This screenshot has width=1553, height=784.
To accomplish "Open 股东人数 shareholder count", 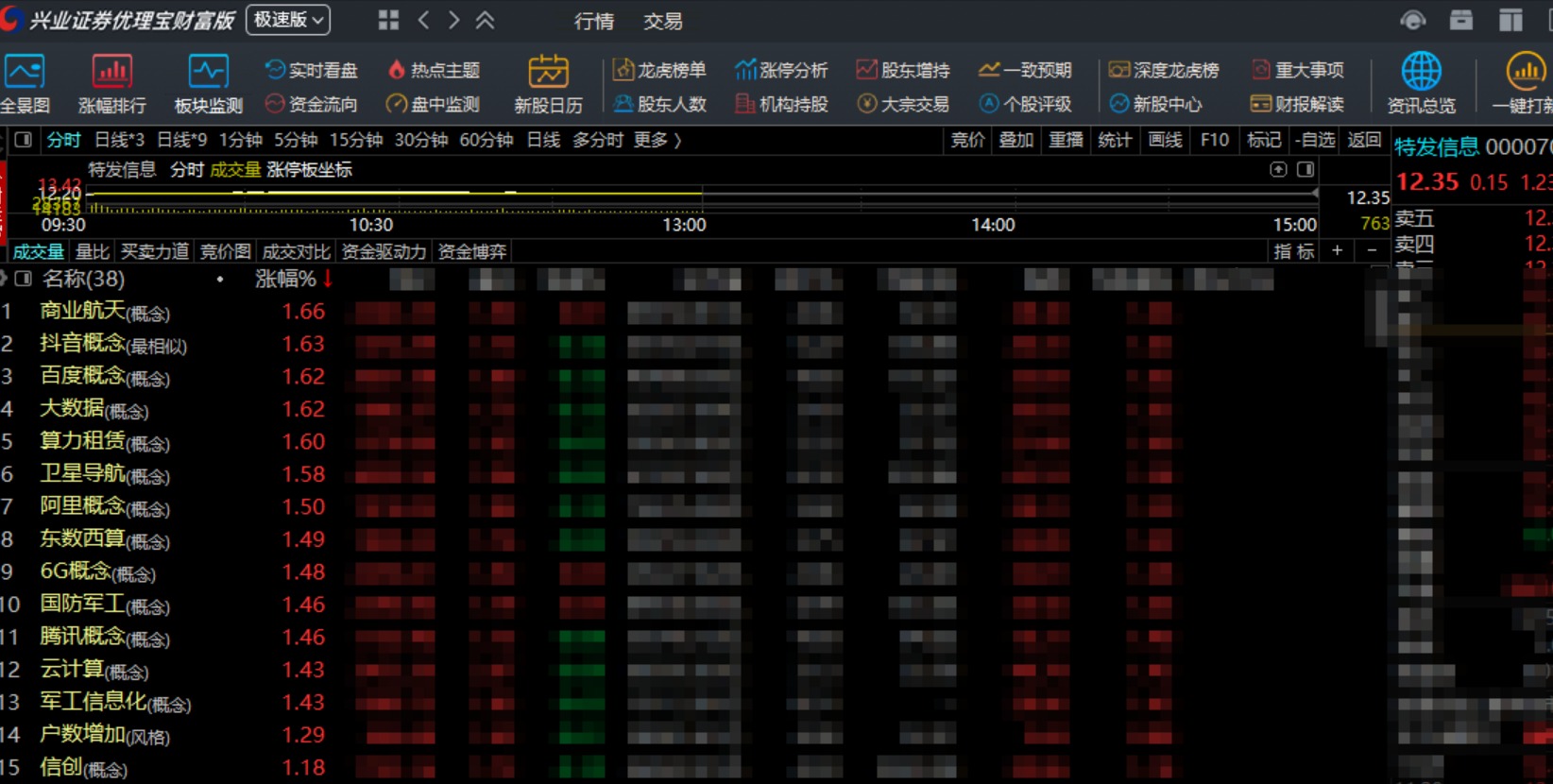I will tap(659, 104).
